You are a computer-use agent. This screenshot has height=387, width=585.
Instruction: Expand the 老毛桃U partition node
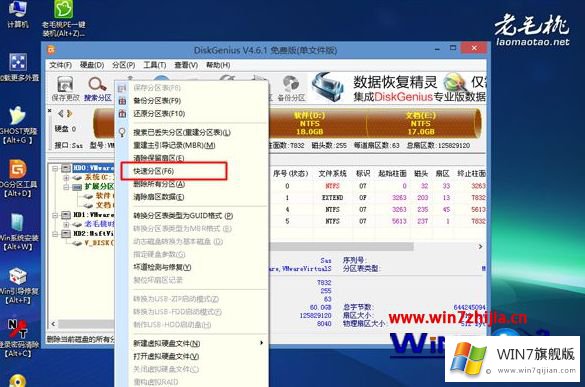point(66,224)
